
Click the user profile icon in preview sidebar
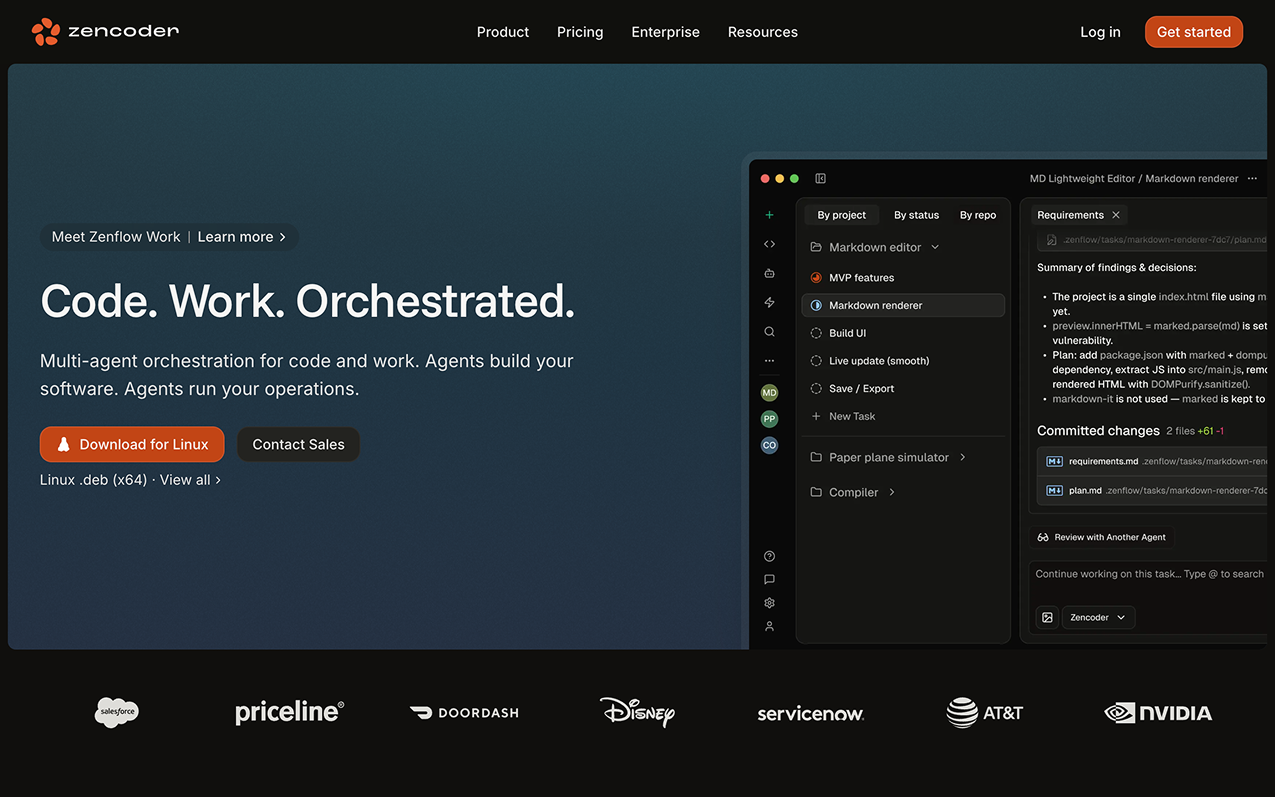point(769,626)
